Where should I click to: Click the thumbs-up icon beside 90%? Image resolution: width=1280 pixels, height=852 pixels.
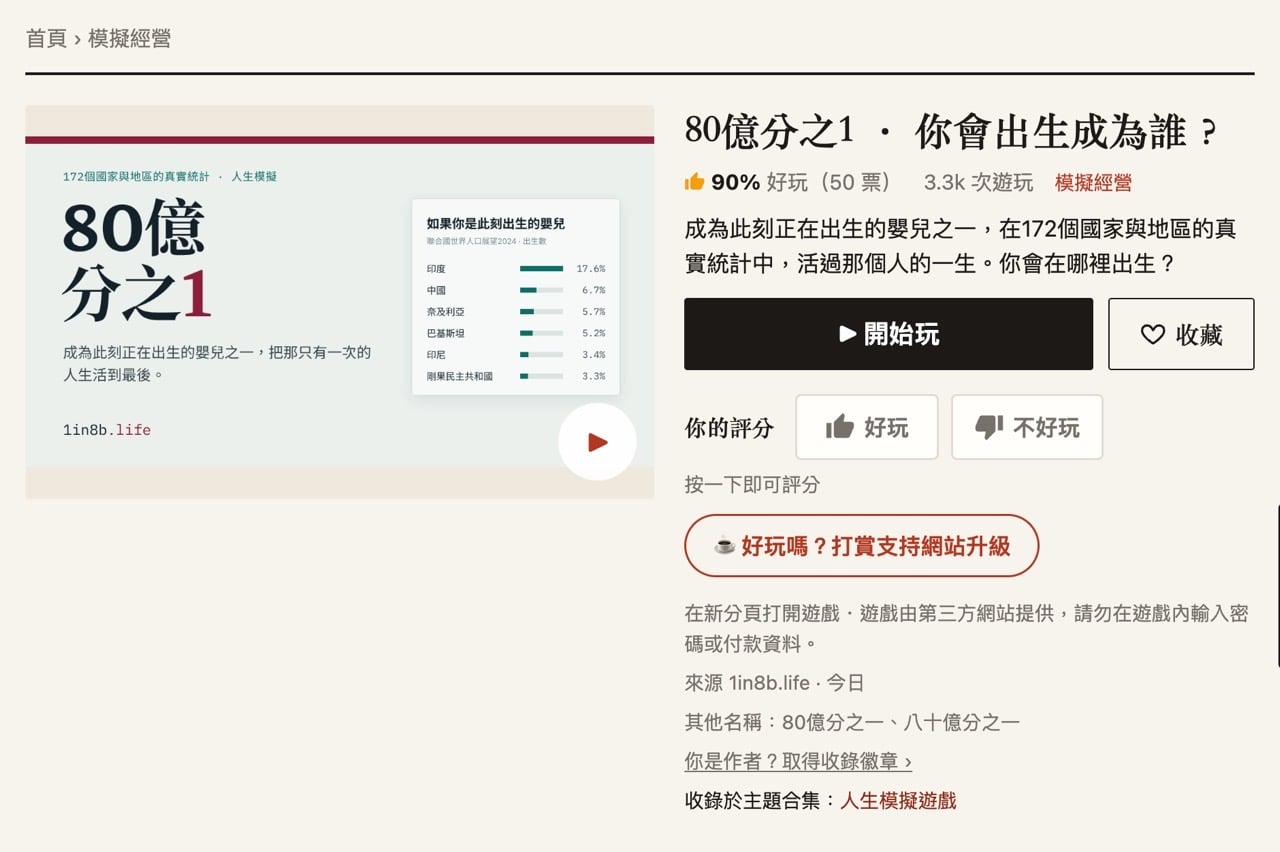pos(695,182)
